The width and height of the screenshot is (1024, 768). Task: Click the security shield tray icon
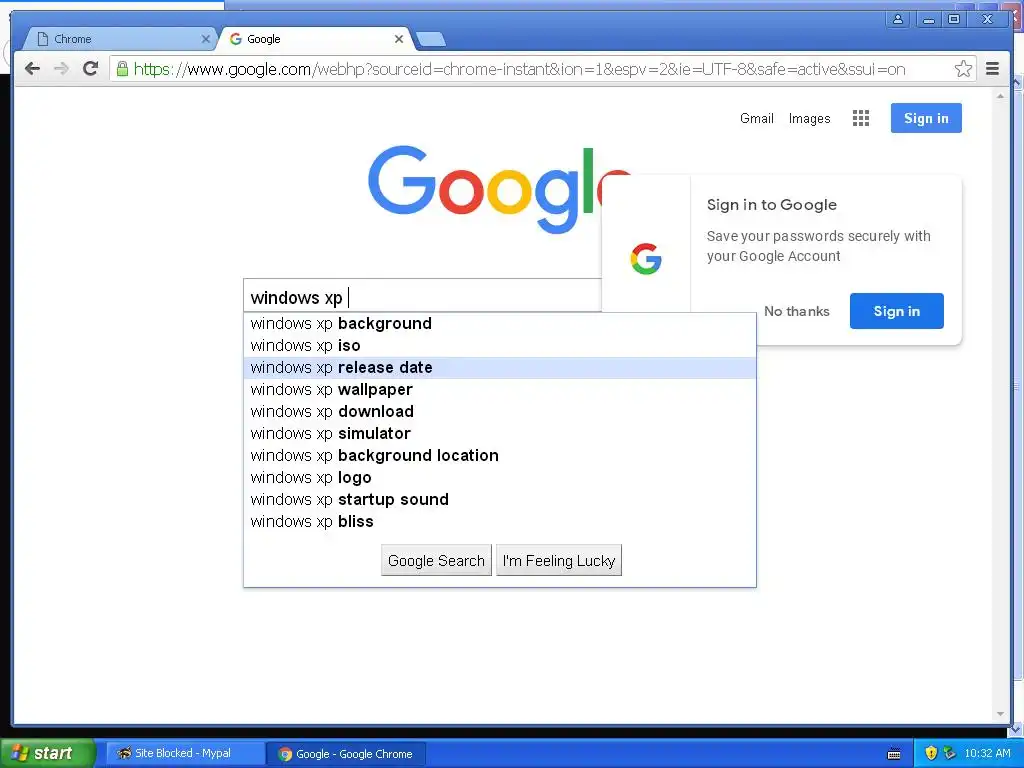[x=931, y=754]
